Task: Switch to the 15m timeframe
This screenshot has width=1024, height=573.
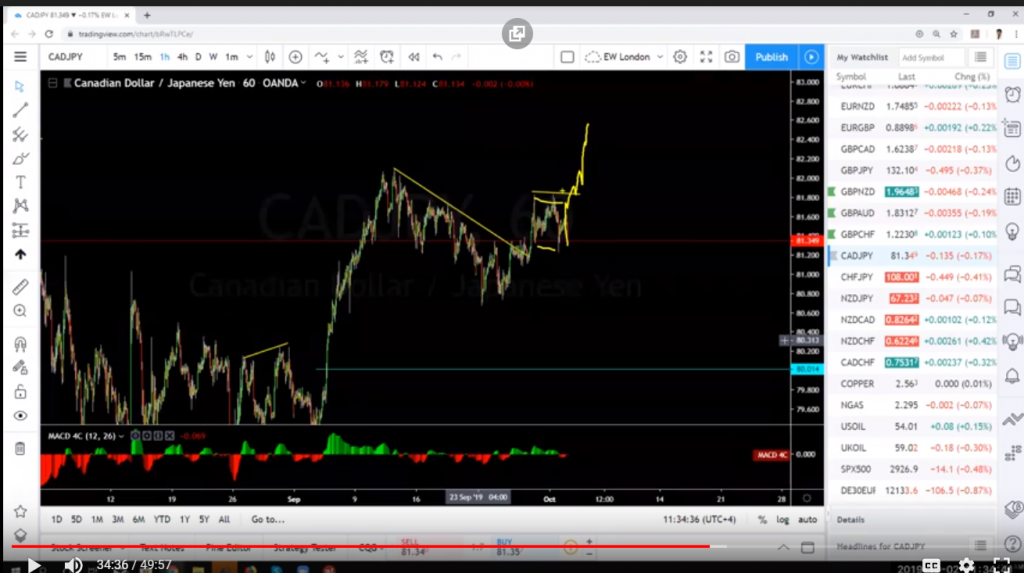Action: pos(142,57)
